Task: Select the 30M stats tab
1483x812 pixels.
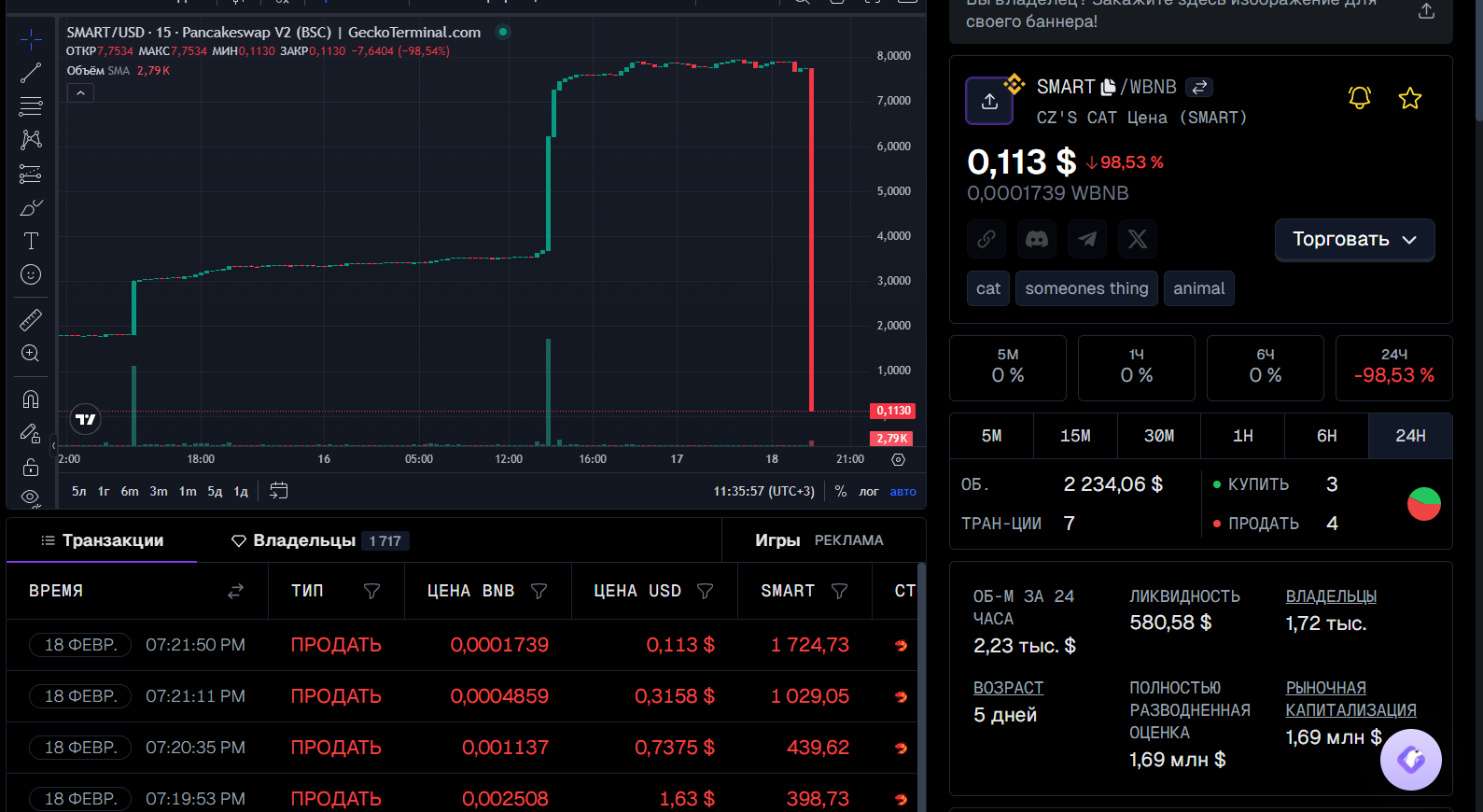Action: (x=1159, y=436)
